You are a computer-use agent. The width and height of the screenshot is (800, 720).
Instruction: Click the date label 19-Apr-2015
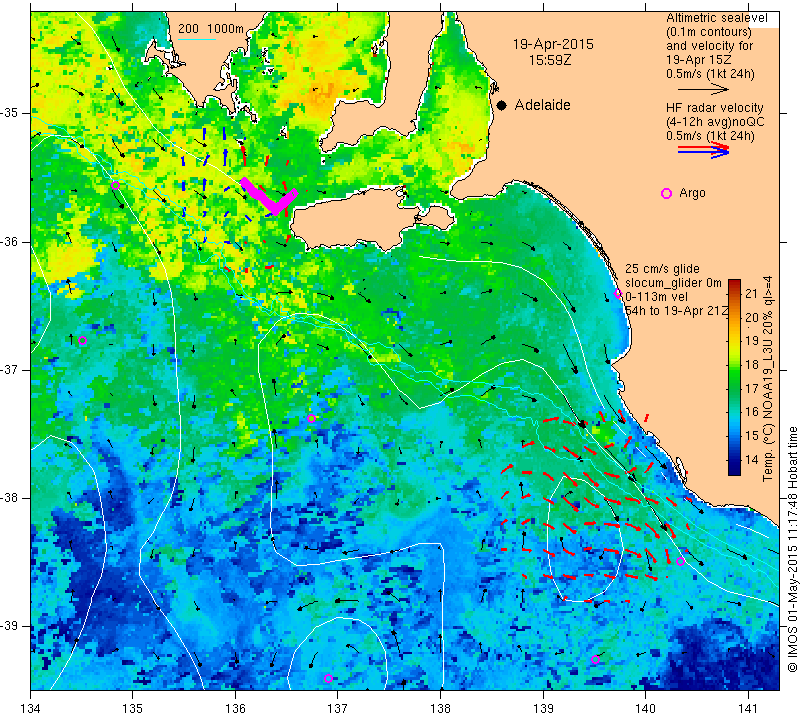553,44
